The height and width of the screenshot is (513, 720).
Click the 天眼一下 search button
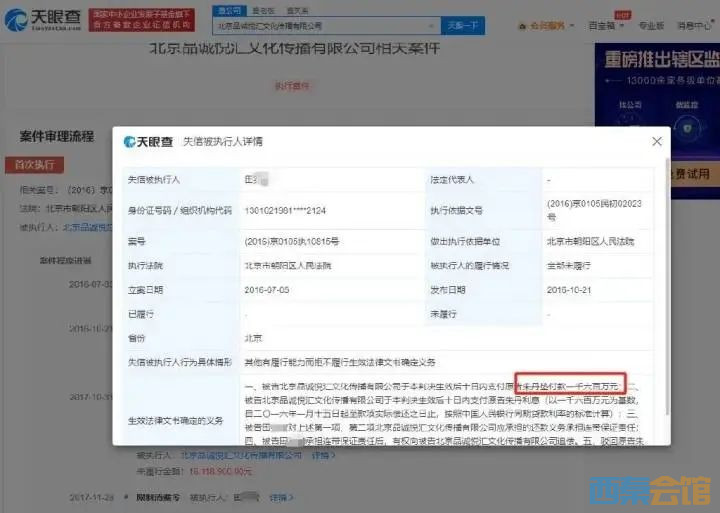point(463,25)
